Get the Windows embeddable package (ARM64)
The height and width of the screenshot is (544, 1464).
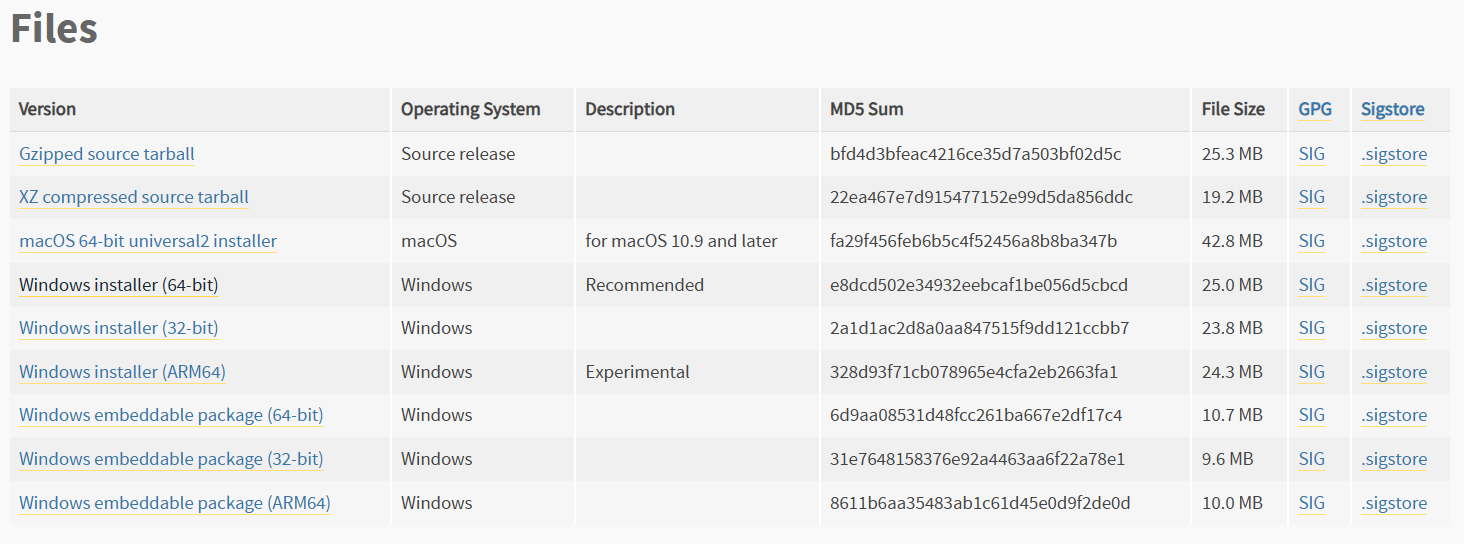click(174, 503)
